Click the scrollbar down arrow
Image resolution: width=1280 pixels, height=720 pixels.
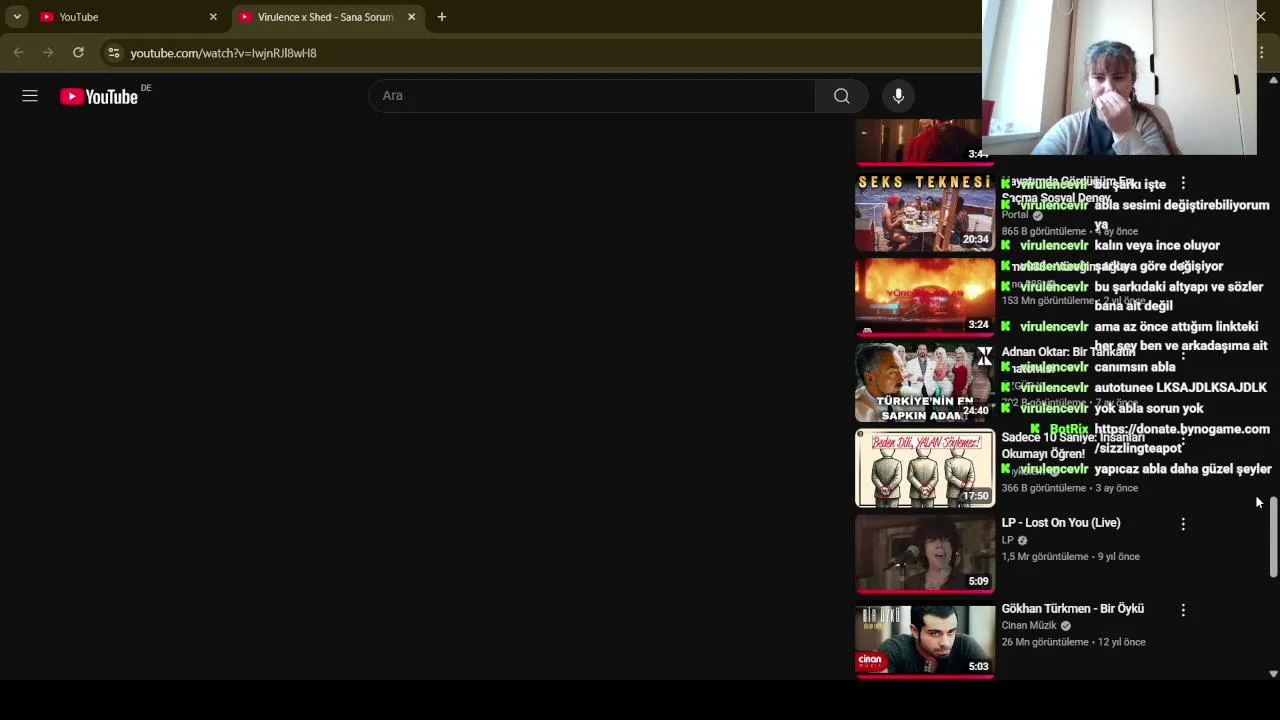coord(1273,674)
